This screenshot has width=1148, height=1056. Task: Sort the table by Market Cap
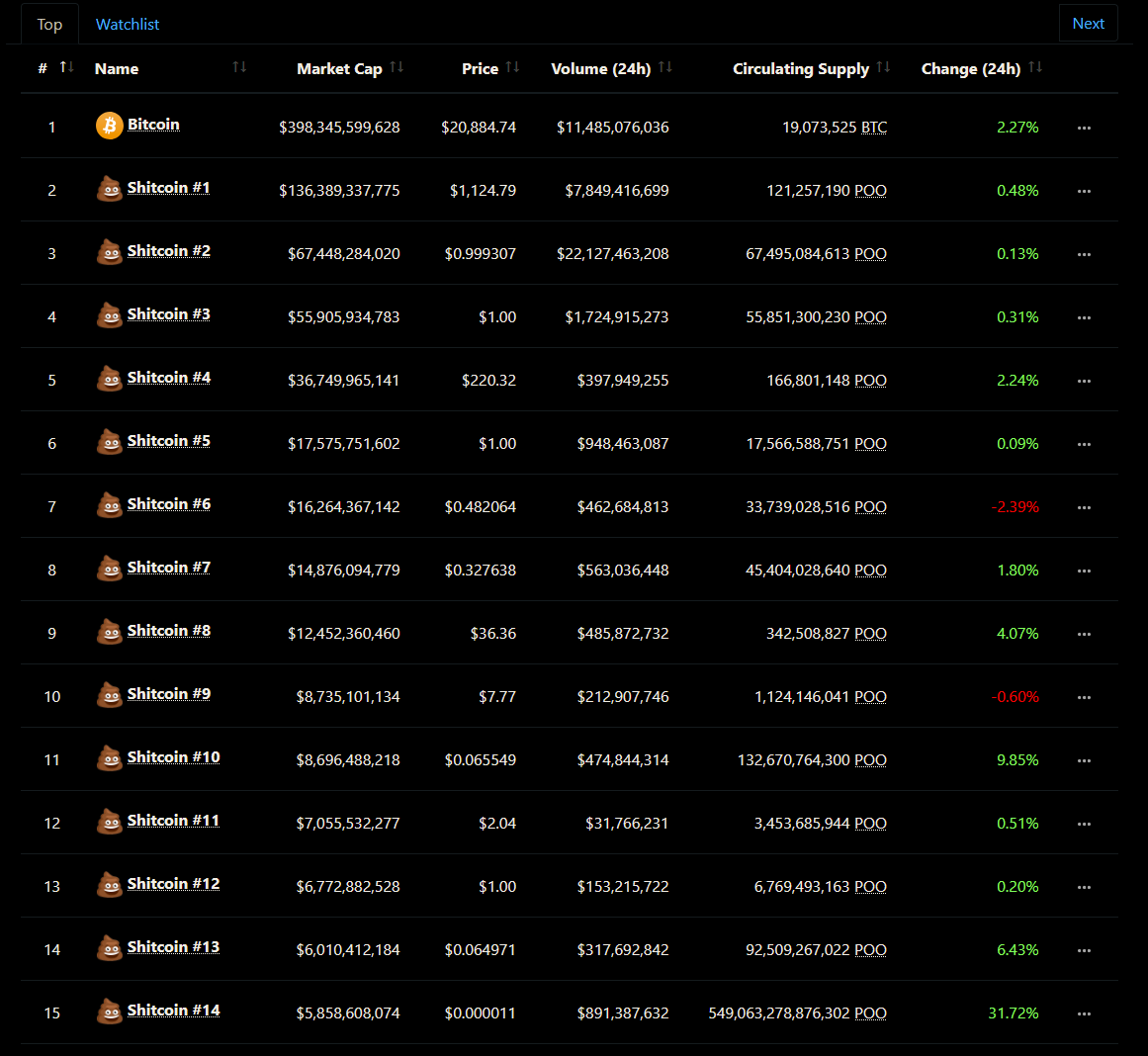point(397,67)
